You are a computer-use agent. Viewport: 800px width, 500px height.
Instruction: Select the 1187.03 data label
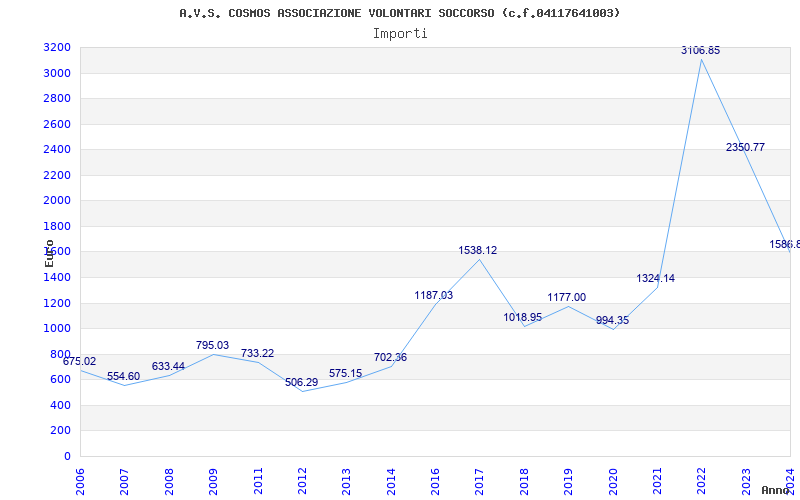(434, 295)
